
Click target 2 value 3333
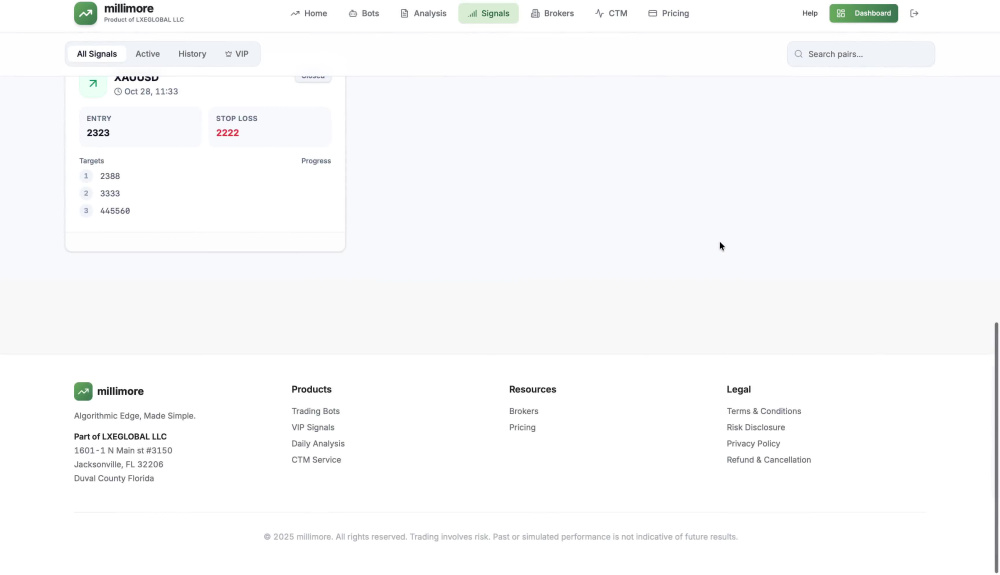[x=110, y=193]
